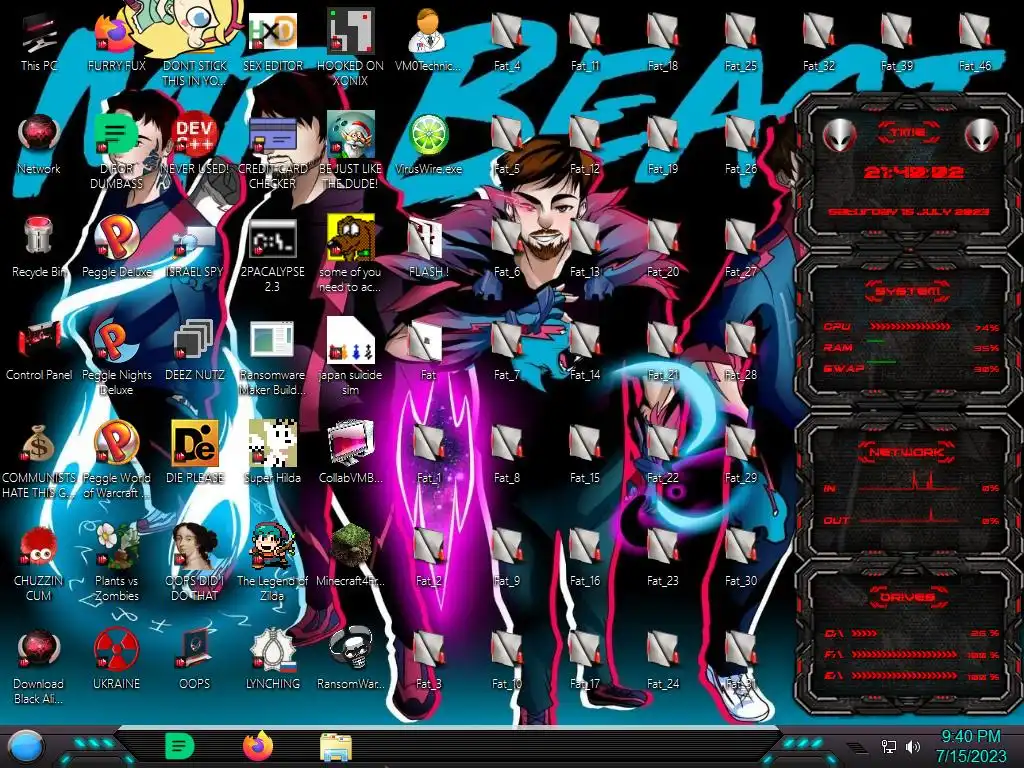Open VirusWire.exe lime icon
The height and width of the screenshot is (768, 1024).
(428, 145)
